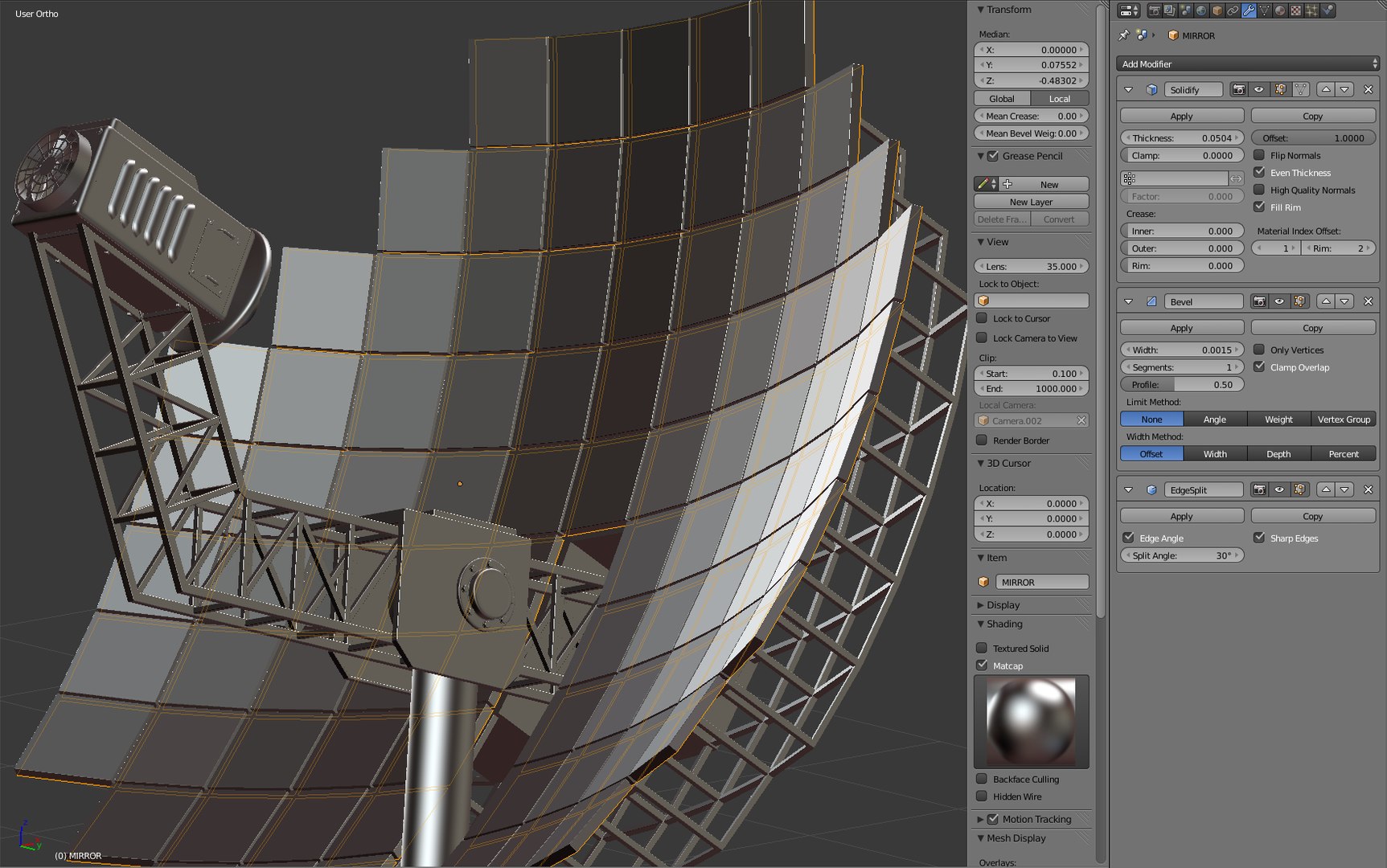
Task: Open the Constraints properties tab (chain icon)
Action: [x=1233, y=10]
